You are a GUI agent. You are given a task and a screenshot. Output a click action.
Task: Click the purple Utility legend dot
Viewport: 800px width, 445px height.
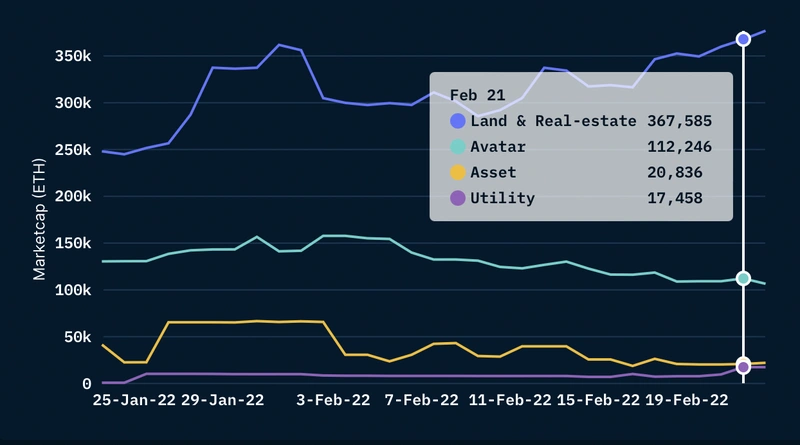point(459,198)
